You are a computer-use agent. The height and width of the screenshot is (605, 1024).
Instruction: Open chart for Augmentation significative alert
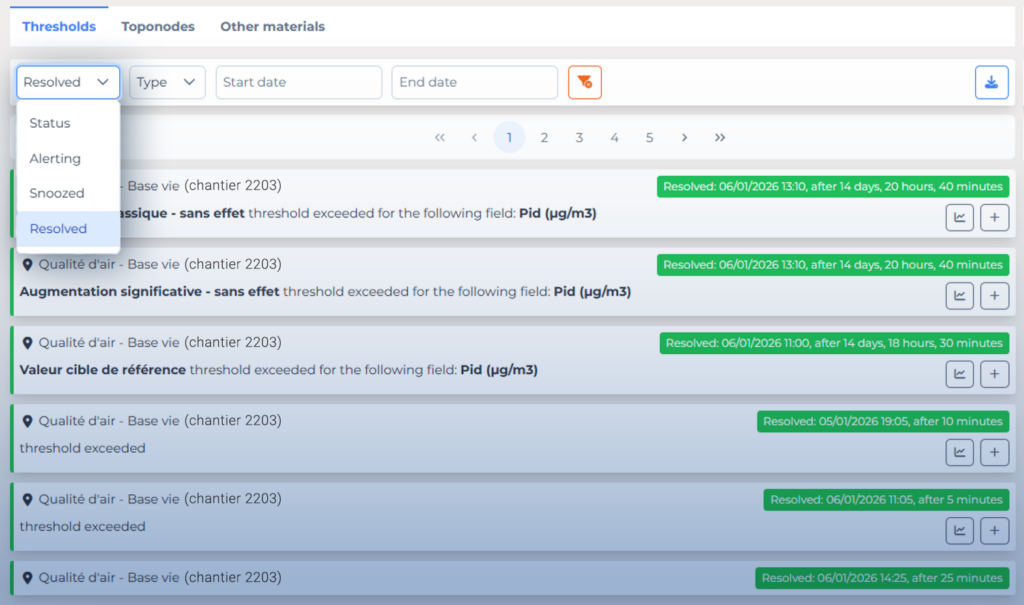960,295
